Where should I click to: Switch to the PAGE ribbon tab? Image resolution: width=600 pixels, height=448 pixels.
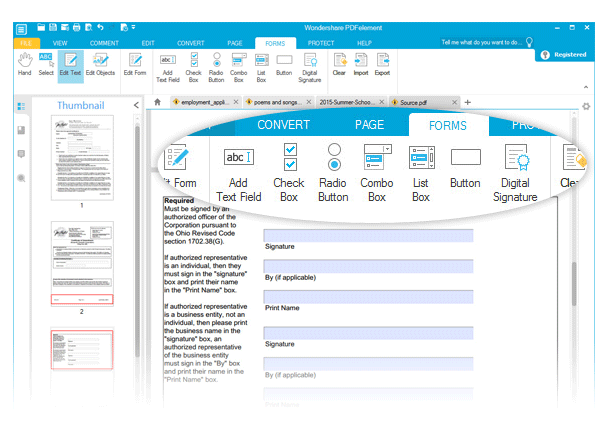tap(235, 43)
